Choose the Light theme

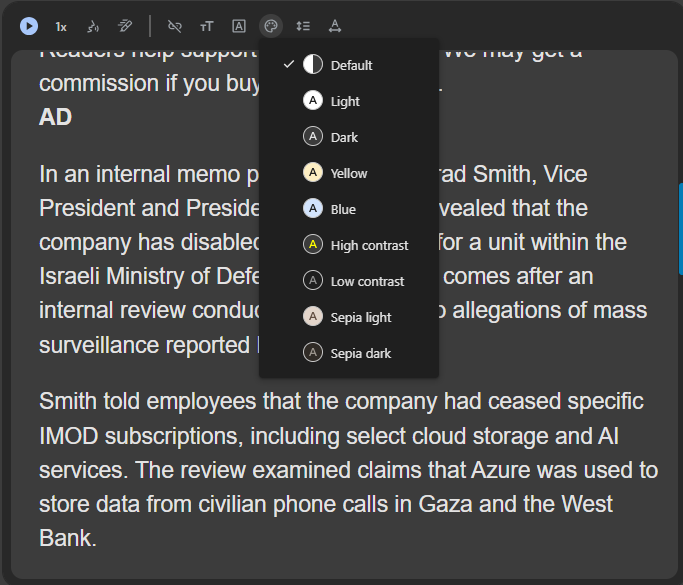tap(349, 101)
